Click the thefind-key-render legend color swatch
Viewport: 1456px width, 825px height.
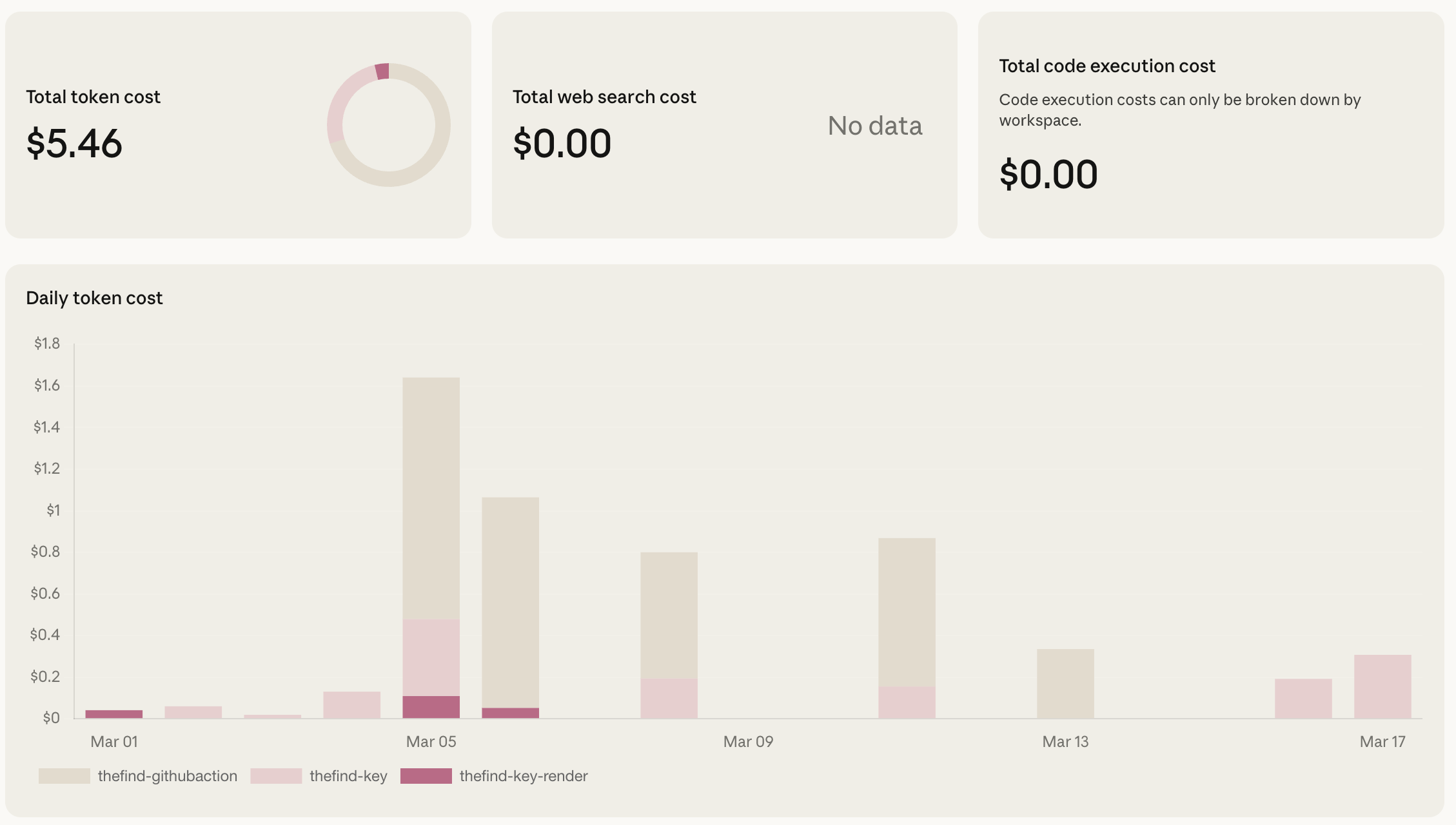point(426,776)
